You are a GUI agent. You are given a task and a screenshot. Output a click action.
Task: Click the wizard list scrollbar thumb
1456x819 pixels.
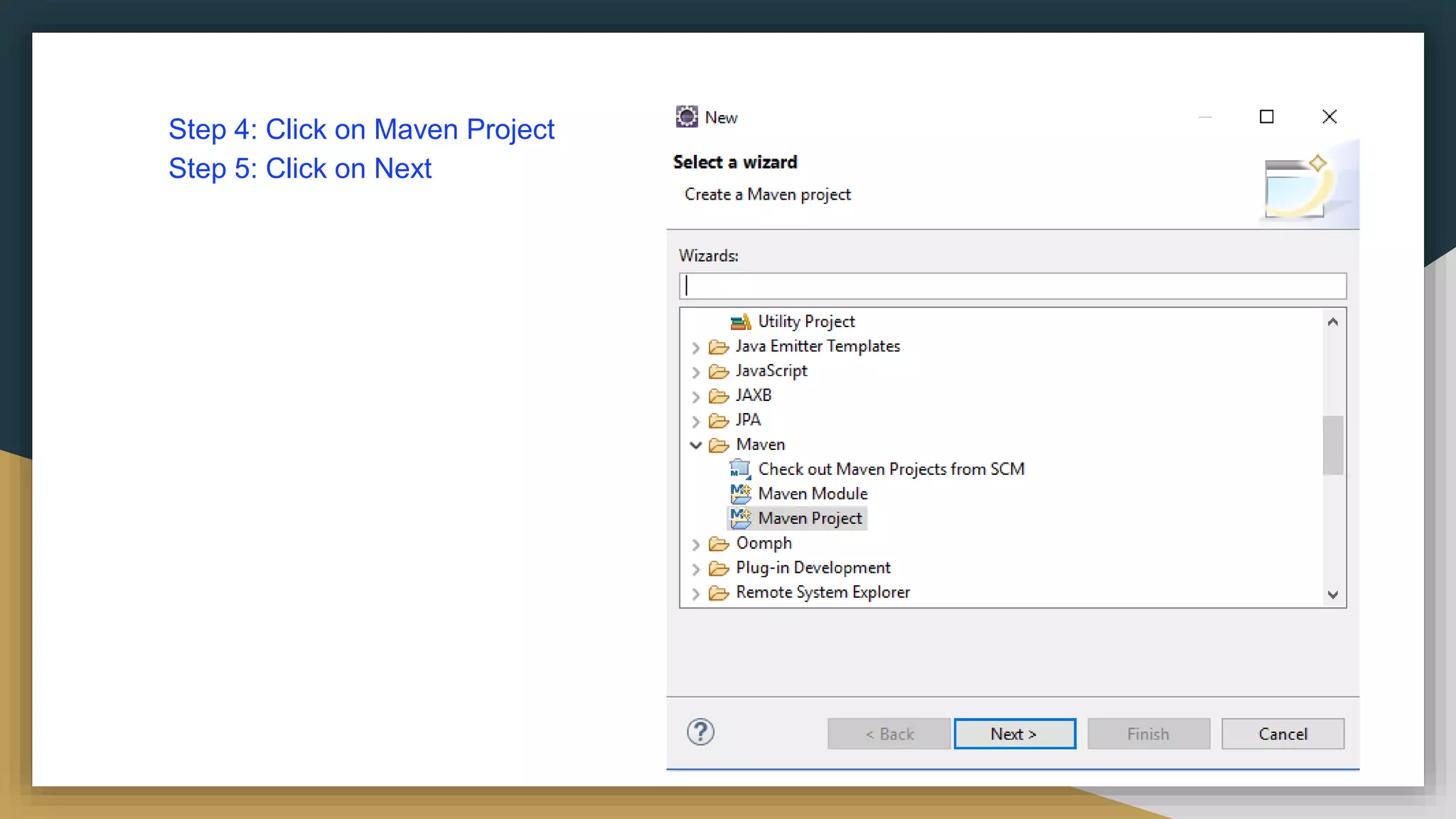pos(1333,445)
